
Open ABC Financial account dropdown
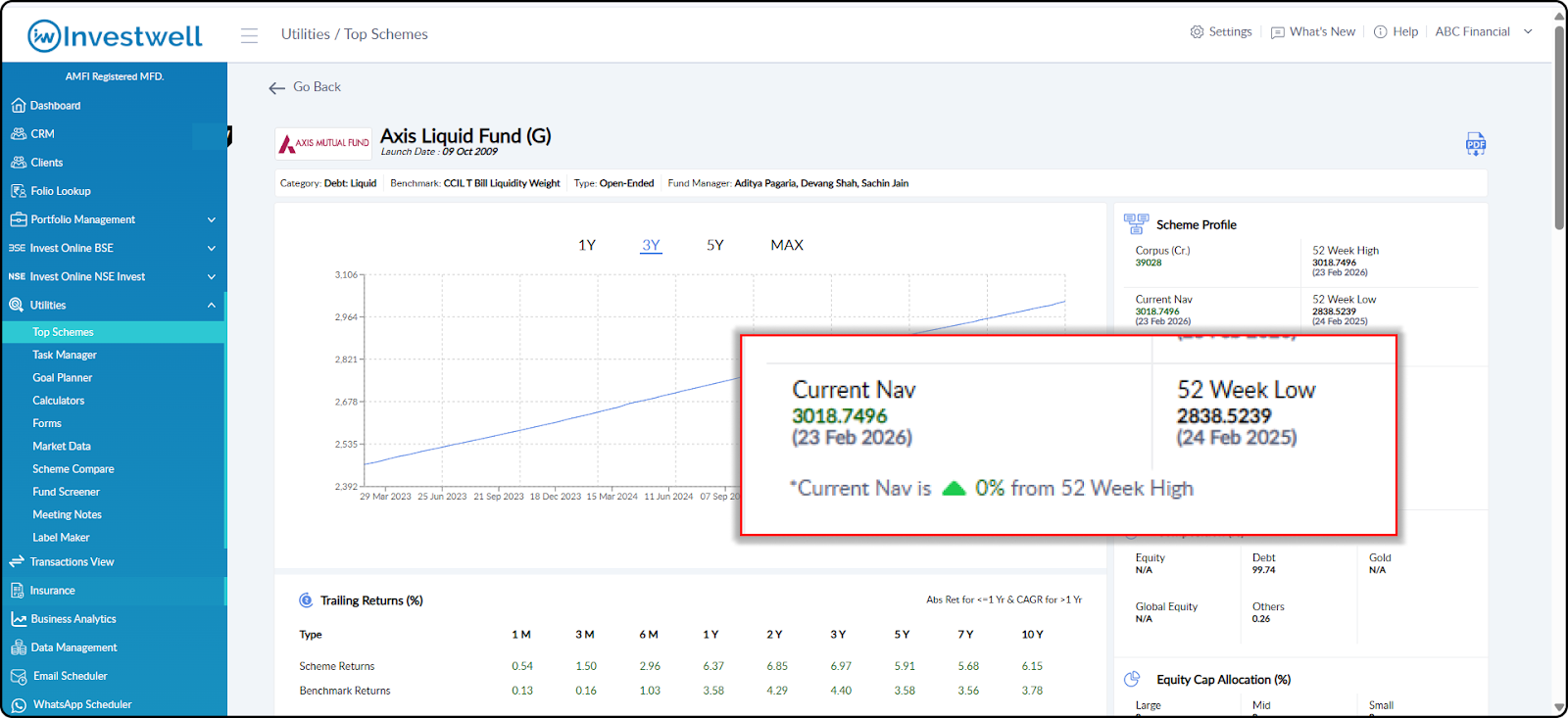1484,32
